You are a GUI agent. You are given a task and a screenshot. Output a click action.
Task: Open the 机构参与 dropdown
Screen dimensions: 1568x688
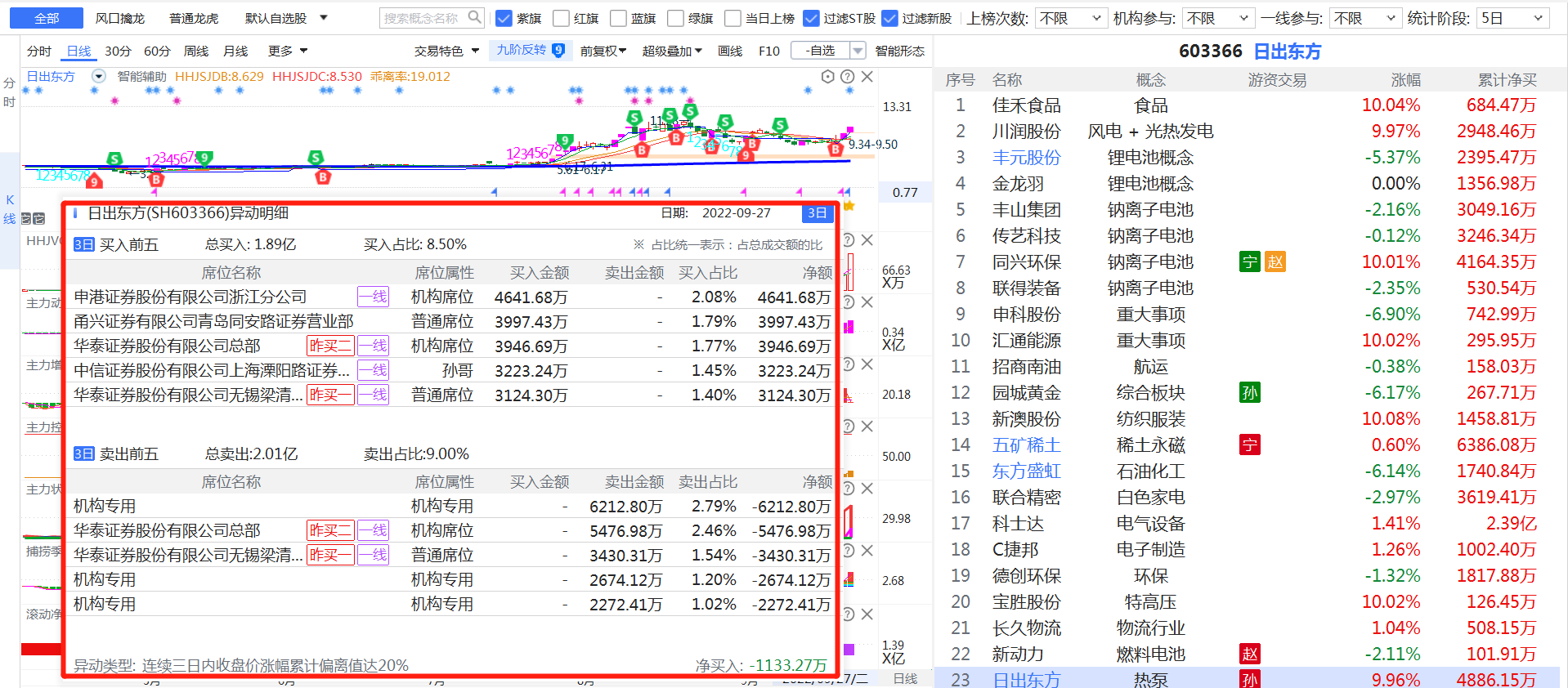(1218, 18)
